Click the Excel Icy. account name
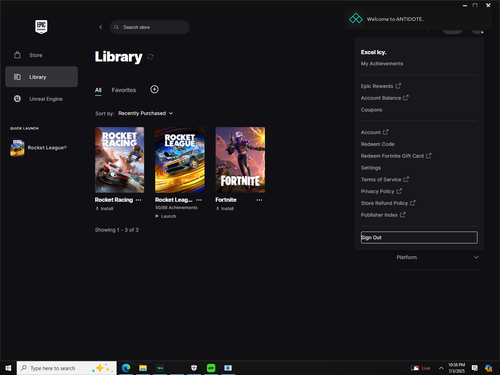The height and width of the screenshot is (375, 500). [x=373, y=52]
